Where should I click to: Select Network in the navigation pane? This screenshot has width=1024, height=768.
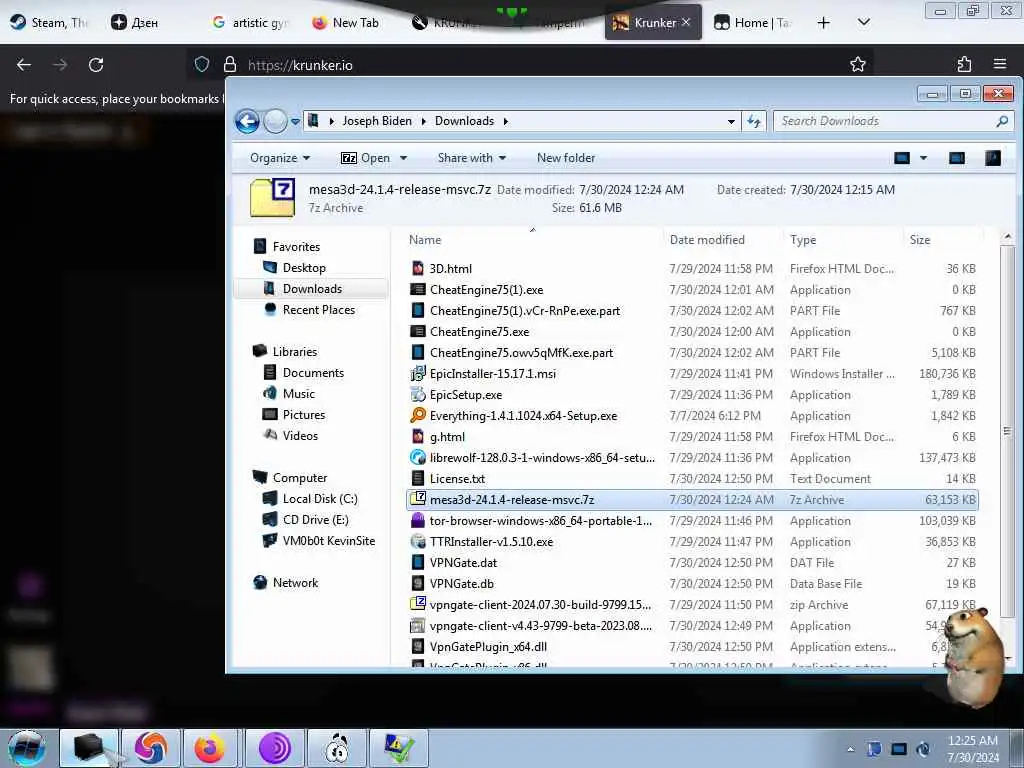[x=295, y=583]
